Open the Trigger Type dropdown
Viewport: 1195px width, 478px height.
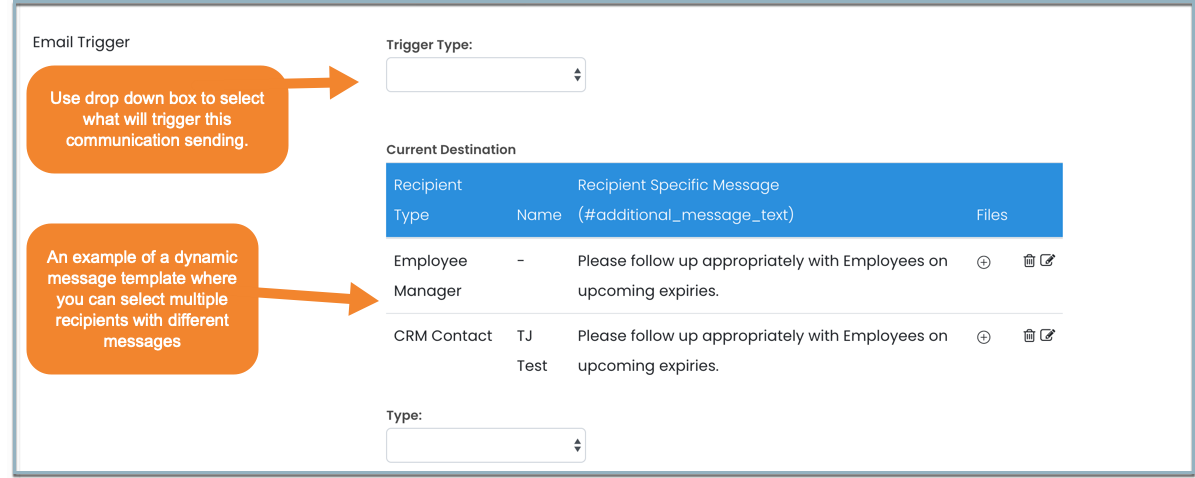coord(485,75)
